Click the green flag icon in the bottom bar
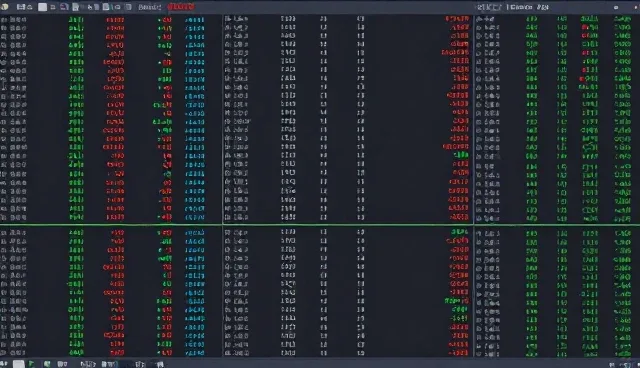 point(31,364)
